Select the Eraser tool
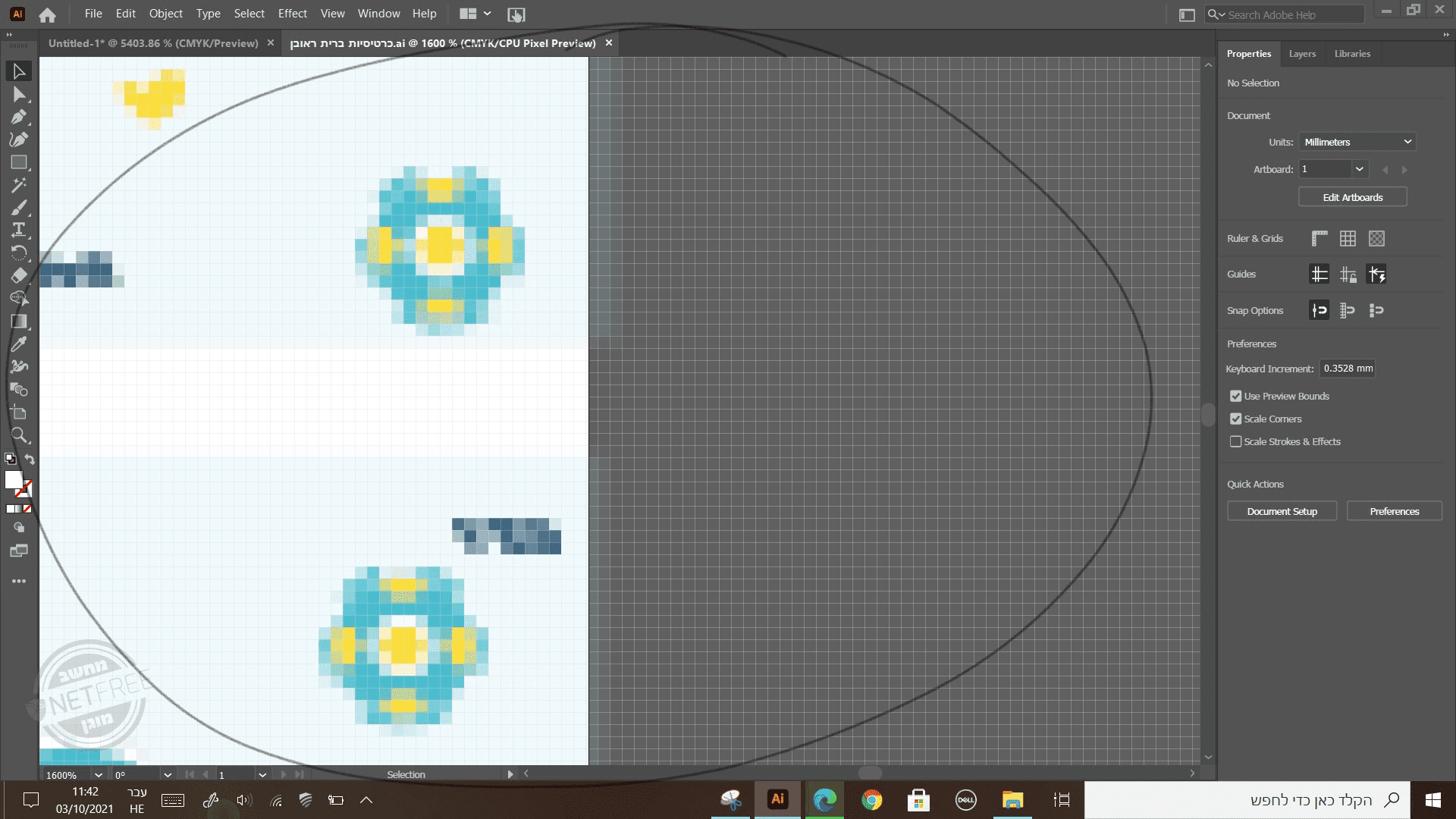The image size is (1456, 819). (18, 275)
